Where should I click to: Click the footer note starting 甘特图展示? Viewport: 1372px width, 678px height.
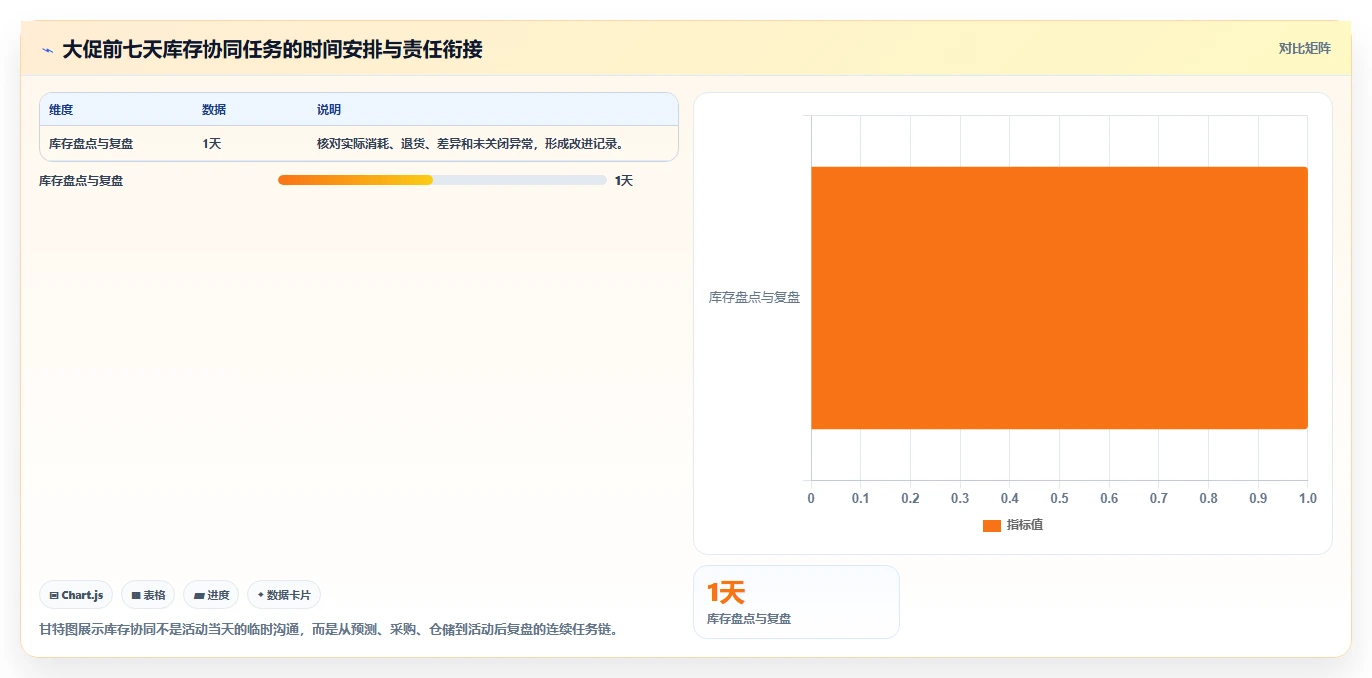[x=328, y=630]
